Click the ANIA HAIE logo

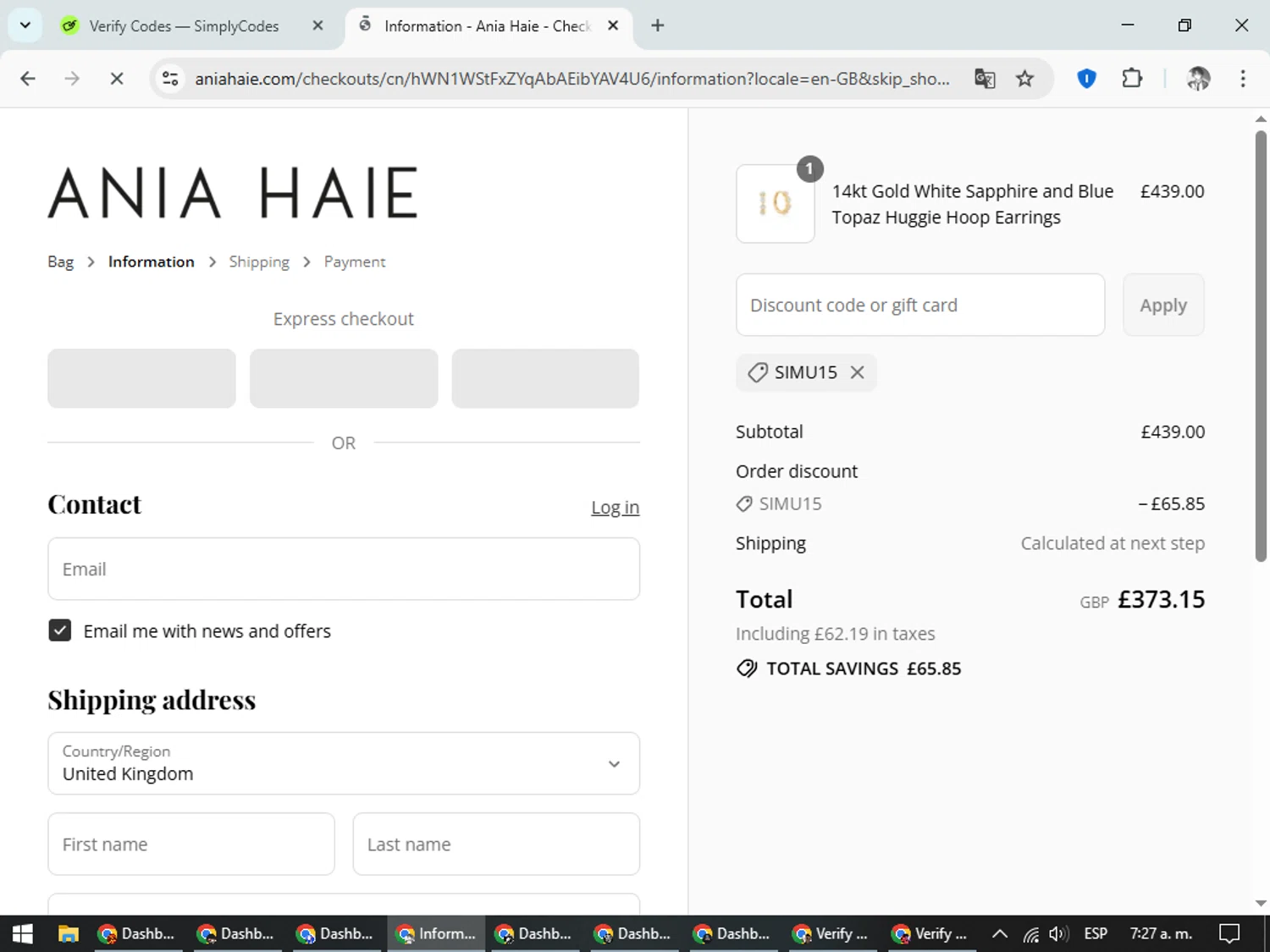[233, 193]
